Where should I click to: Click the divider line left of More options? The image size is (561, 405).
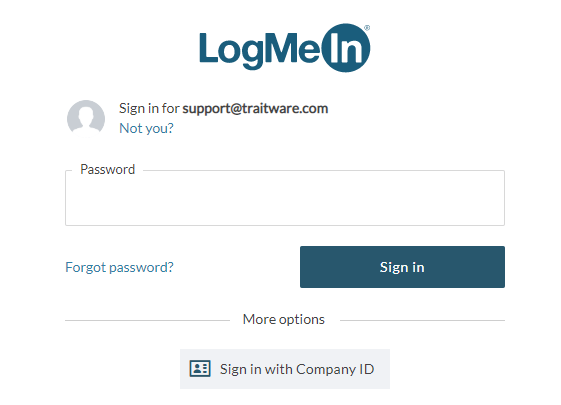point(147,321)
